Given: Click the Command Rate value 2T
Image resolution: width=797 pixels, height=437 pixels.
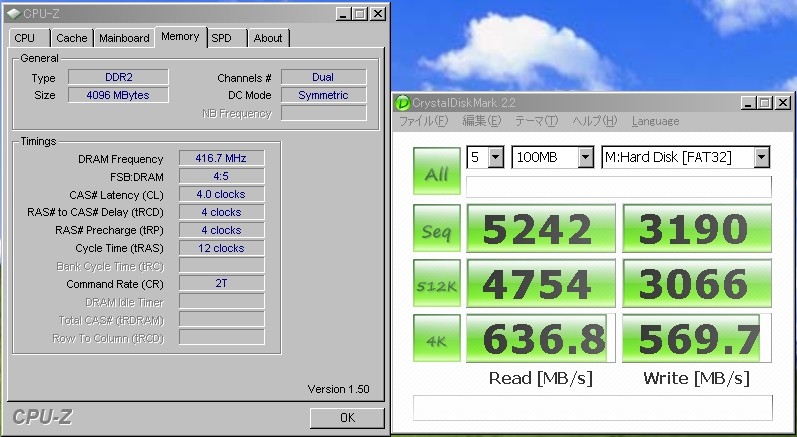Looking at the screenshot, I should (222, 283).
